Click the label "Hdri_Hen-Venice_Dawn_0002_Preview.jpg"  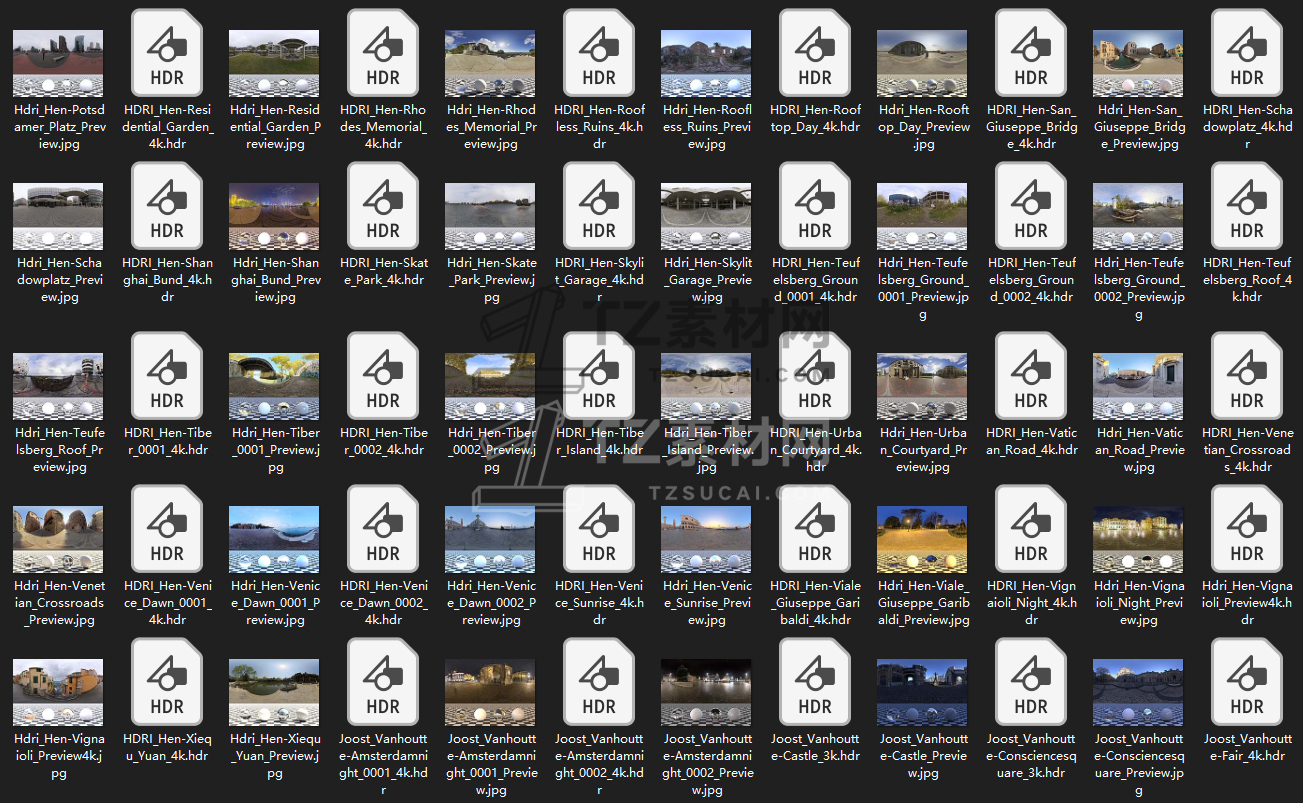[490, 603]
